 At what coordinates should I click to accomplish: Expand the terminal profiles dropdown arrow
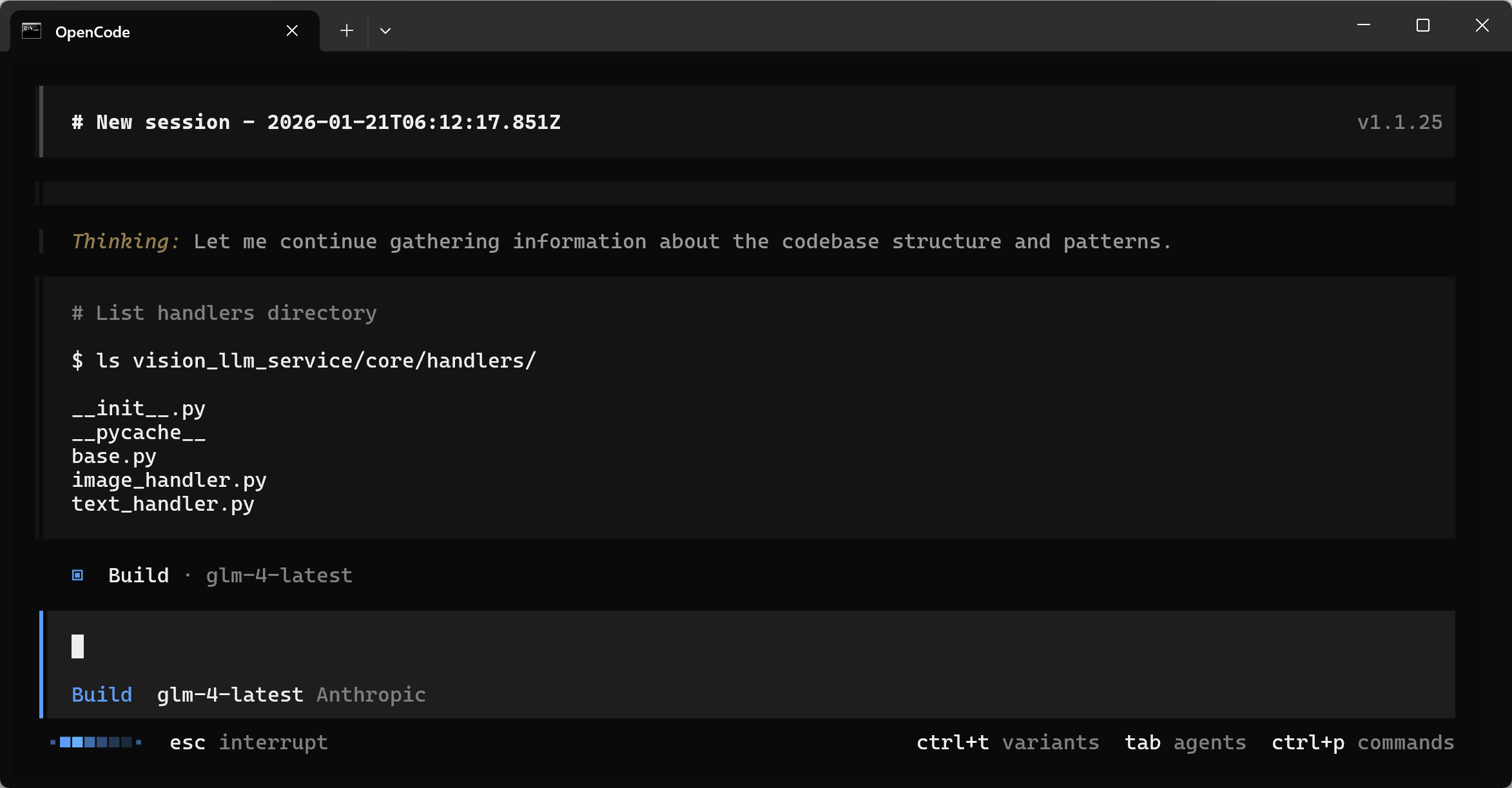coord(385,31)
